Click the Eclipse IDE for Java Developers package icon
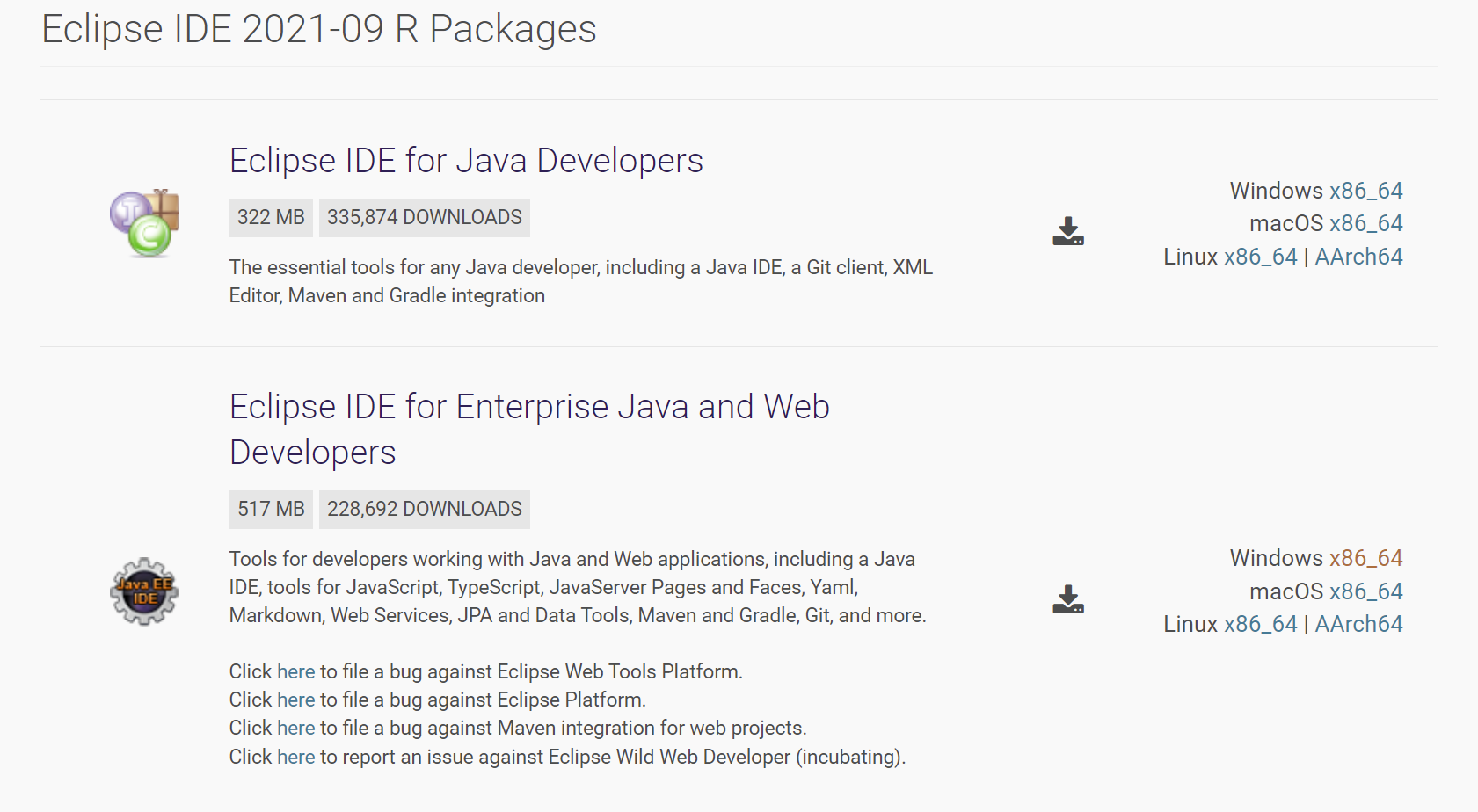This screenshot has height=812, width=1478. pyautogui.click(x=145, y=223)
